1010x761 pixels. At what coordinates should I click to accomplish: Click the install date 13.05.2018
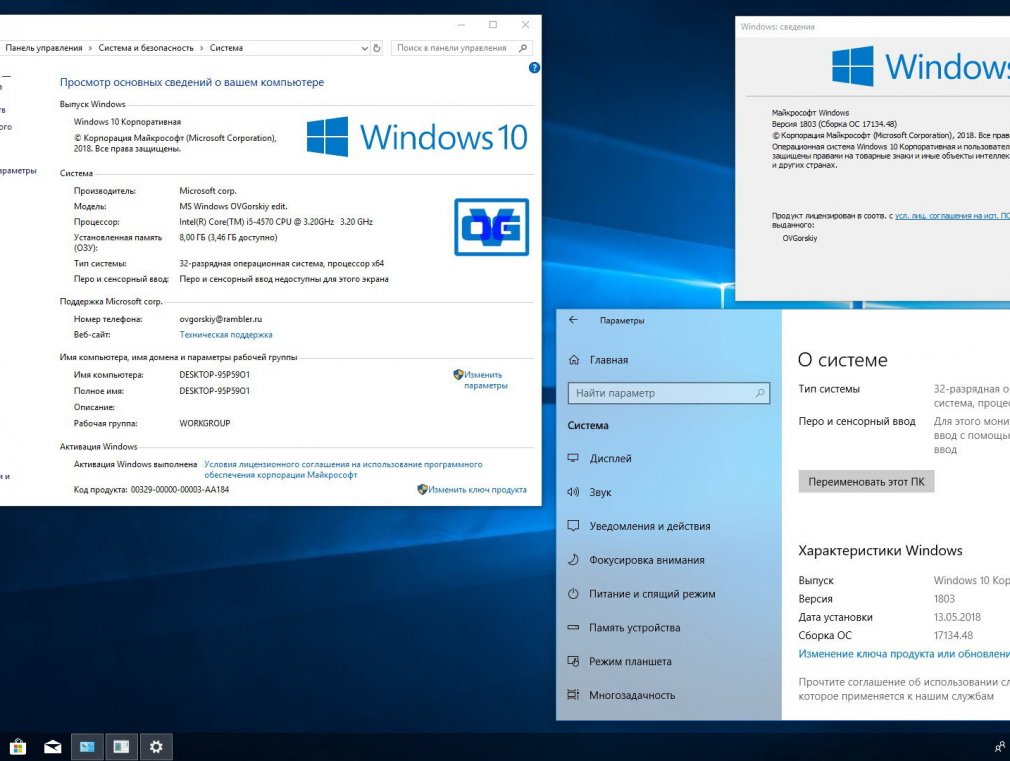[957, 617]
